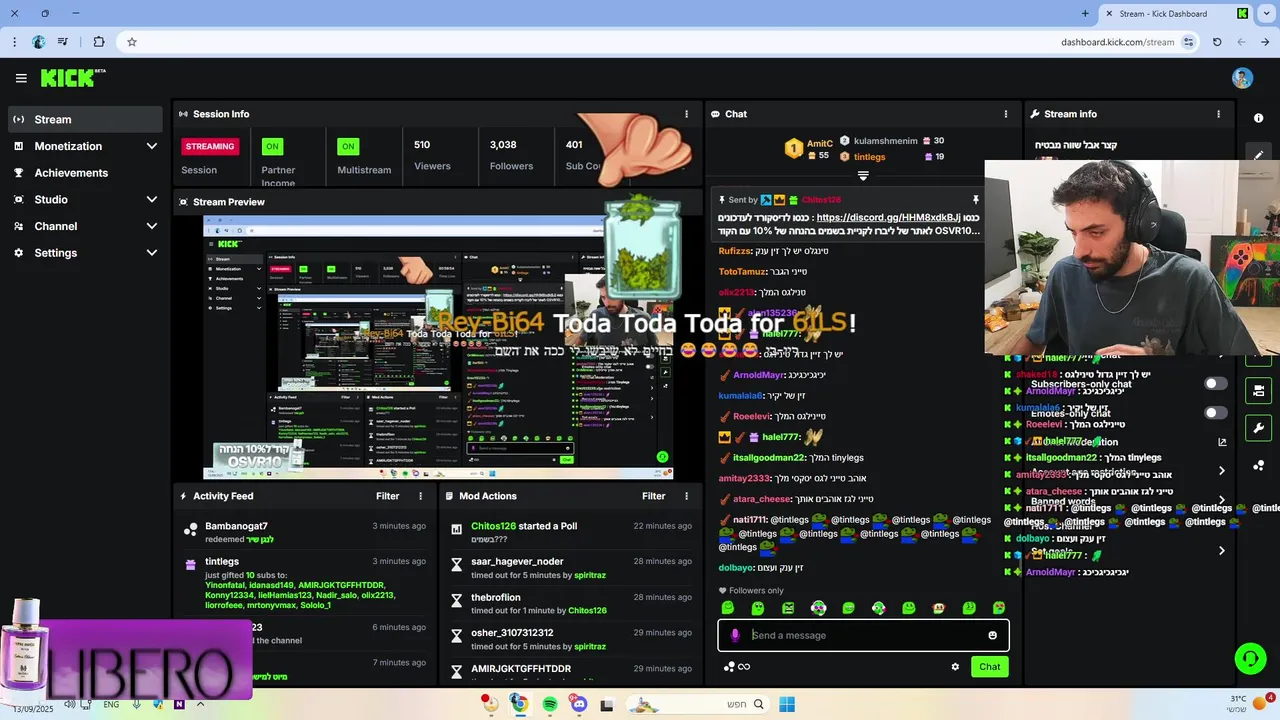Toggle the Multistream ON badge
Viewport: 1280px width, 720px height.
348,146
